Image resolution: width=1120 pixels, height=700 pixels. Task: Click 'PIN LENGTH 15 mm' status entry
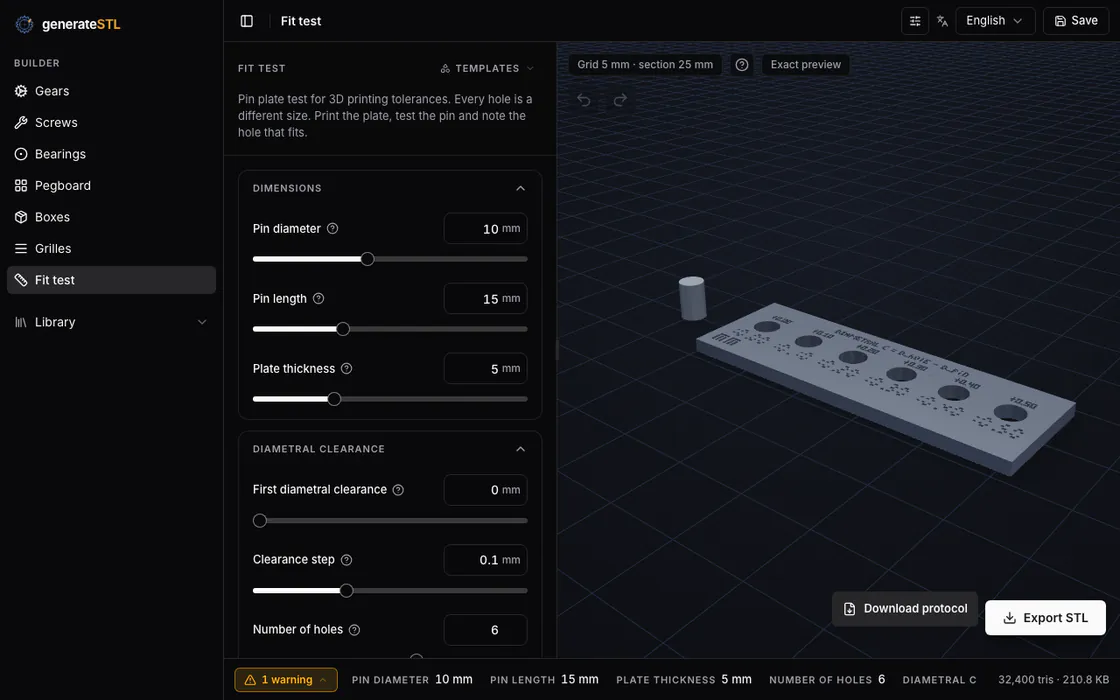pyautogui.click(x=544, y=680)
